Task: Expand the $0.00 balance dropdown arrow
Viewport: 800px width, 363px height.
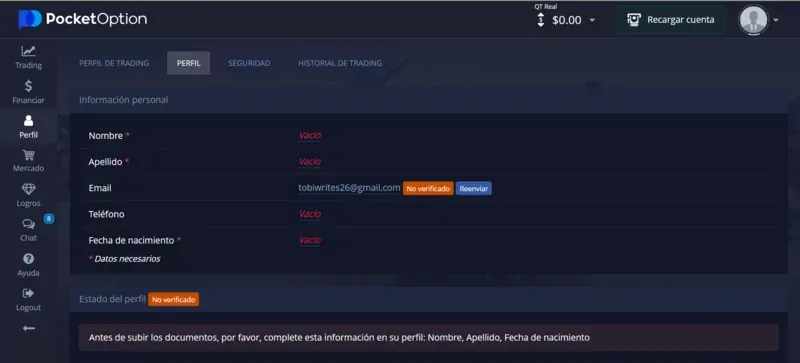Action: pyautogui.click(x=592, y=20)
